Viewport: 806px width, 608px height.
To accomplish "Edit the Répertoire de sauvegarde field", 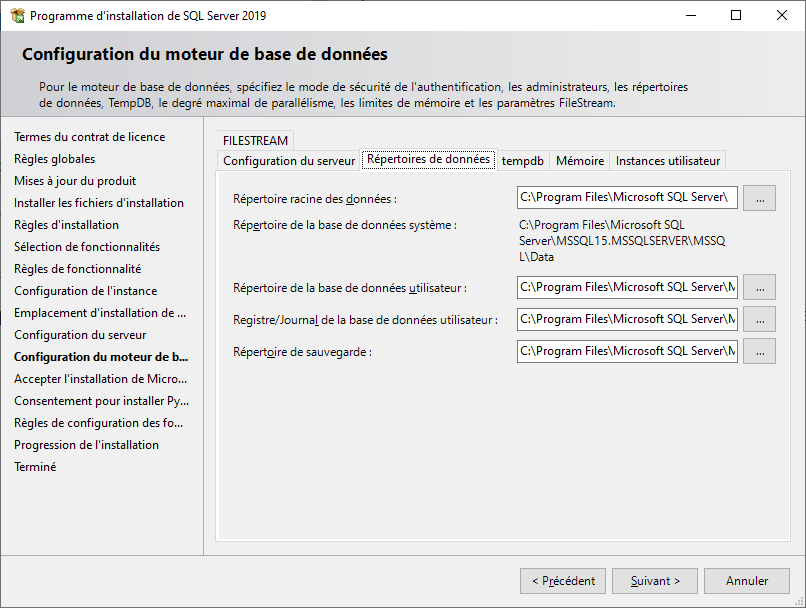I will click(x=627, y=351).
